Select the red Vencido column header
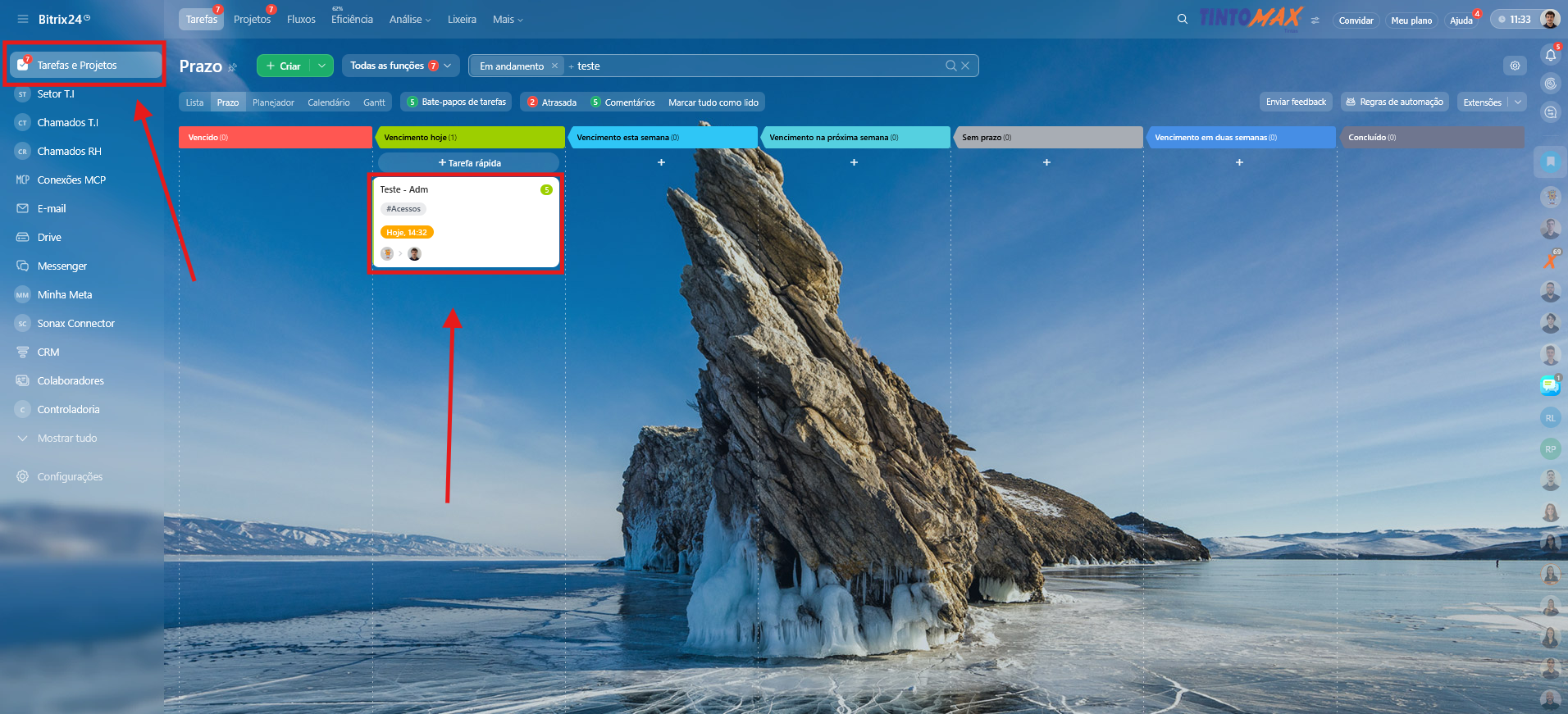Image resolution: width=1568 pixels, height=714 pixels. 275,137
